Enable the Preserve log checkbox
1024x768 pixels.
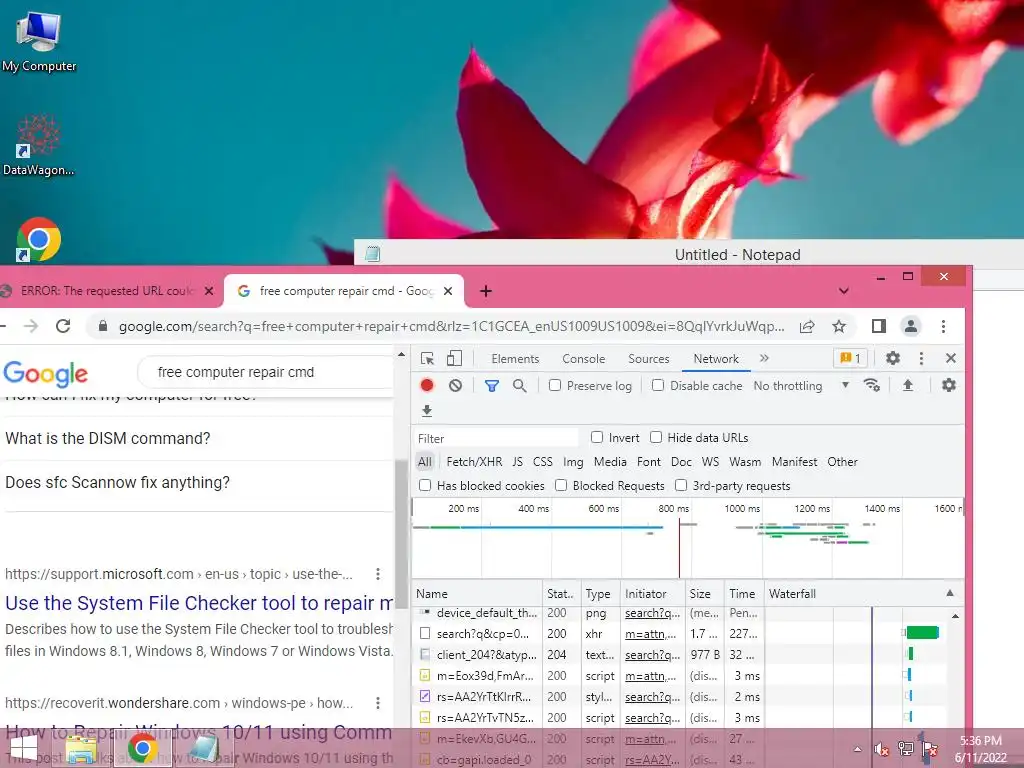(x=555, y=385)
